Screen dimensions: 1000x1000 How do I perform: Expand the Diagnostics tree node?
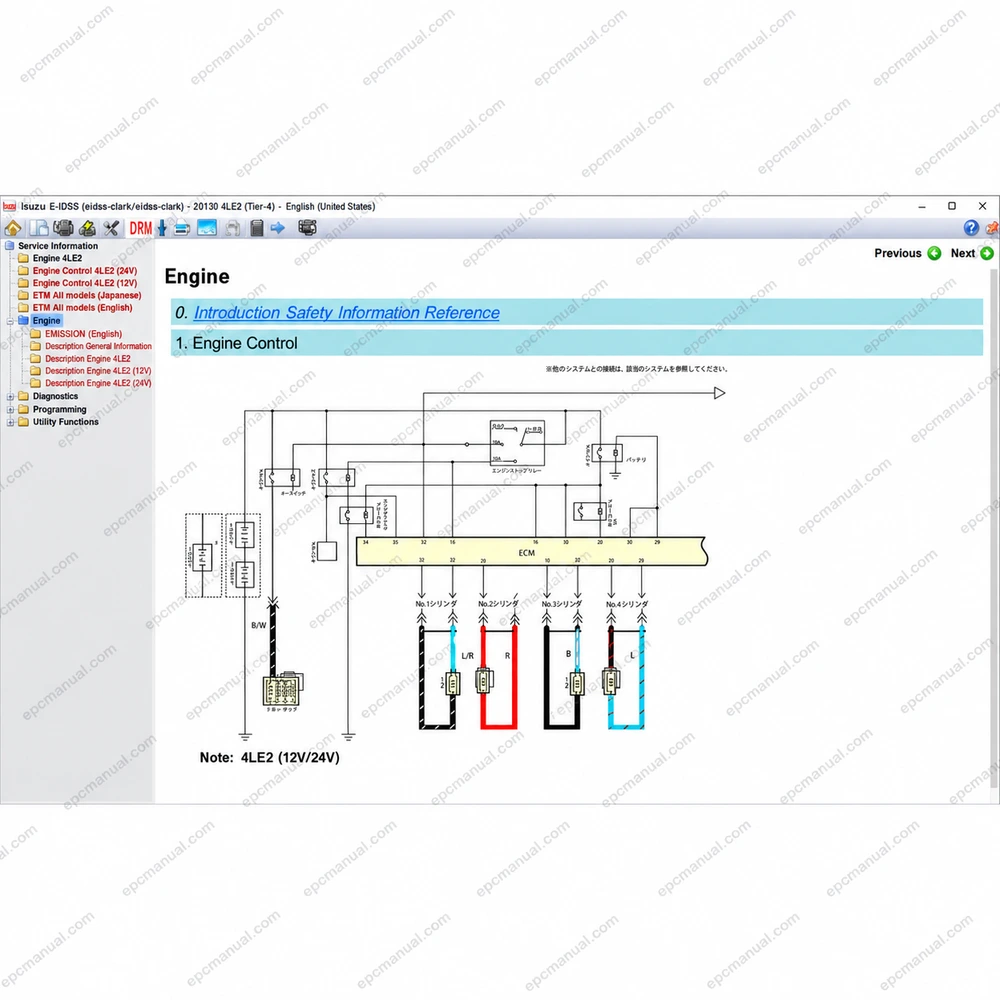(x=10, y=397)
